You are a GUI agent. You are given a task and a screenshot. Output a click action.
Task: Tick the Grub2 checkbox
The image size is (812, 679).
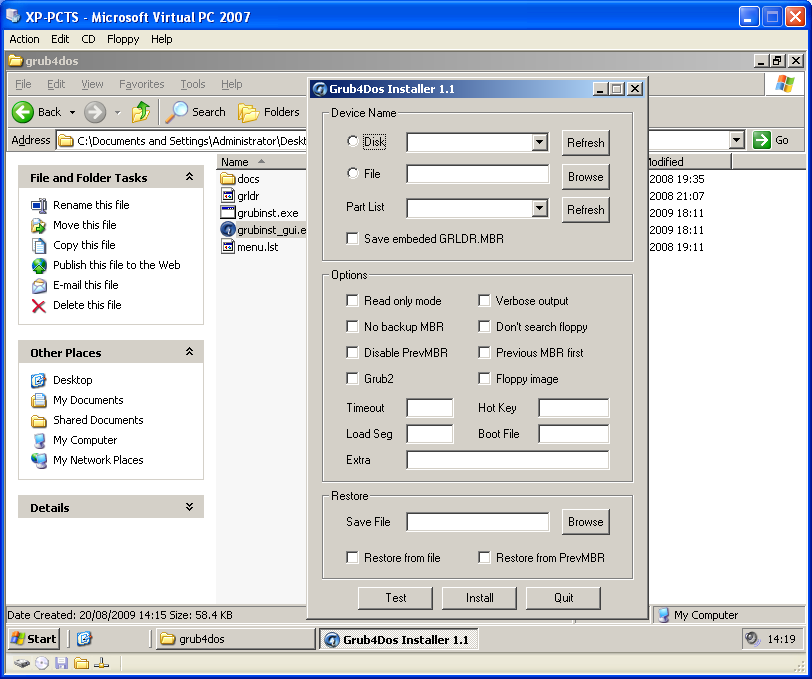[352, 378]
